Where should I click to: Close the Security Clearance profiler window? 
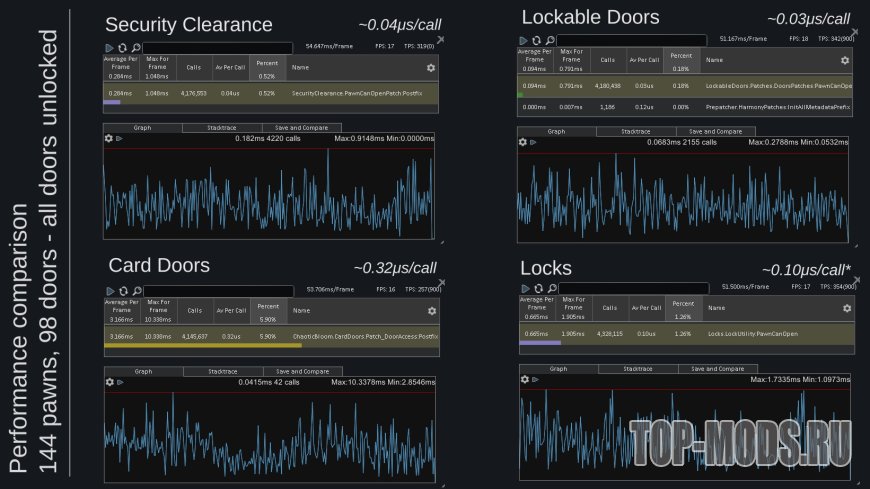pos(440,40)
